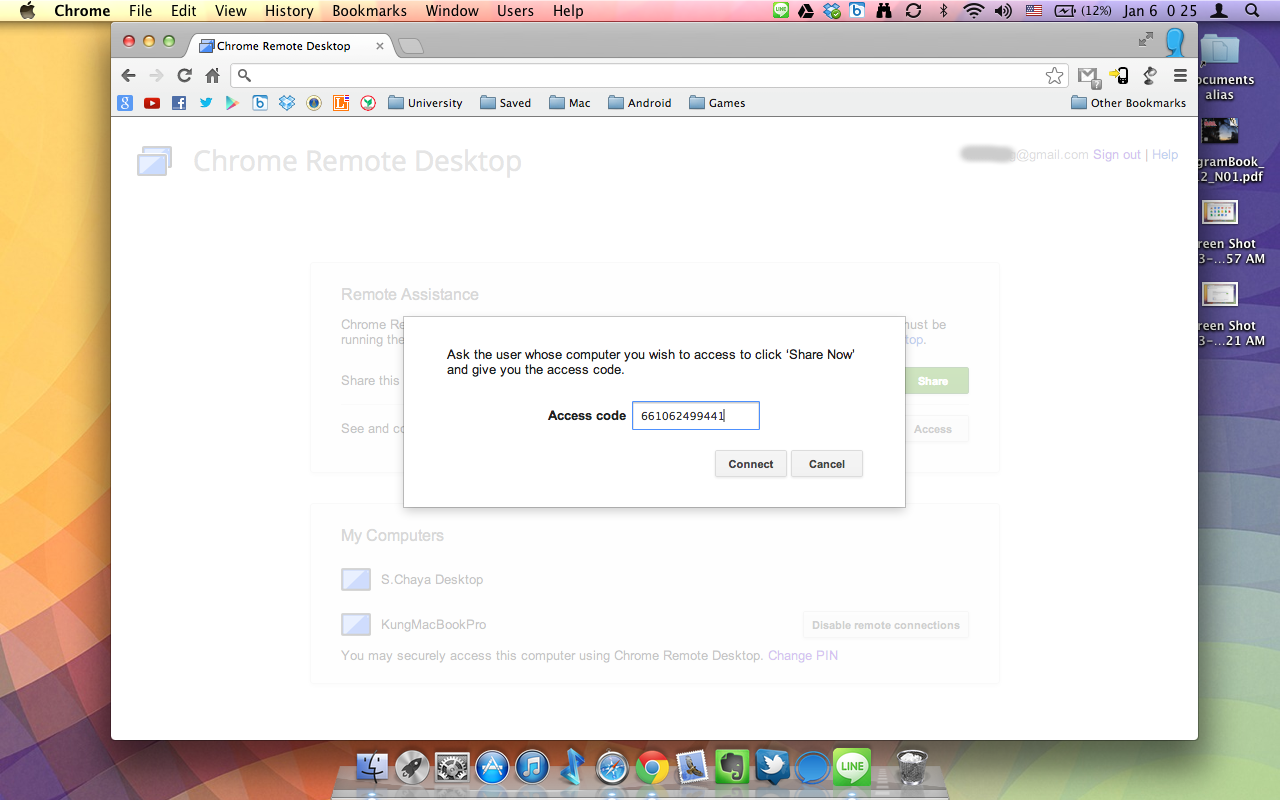The image size is (1280, 800).
Task: Reload the page with the refresh icon
Action: point(184,75)
